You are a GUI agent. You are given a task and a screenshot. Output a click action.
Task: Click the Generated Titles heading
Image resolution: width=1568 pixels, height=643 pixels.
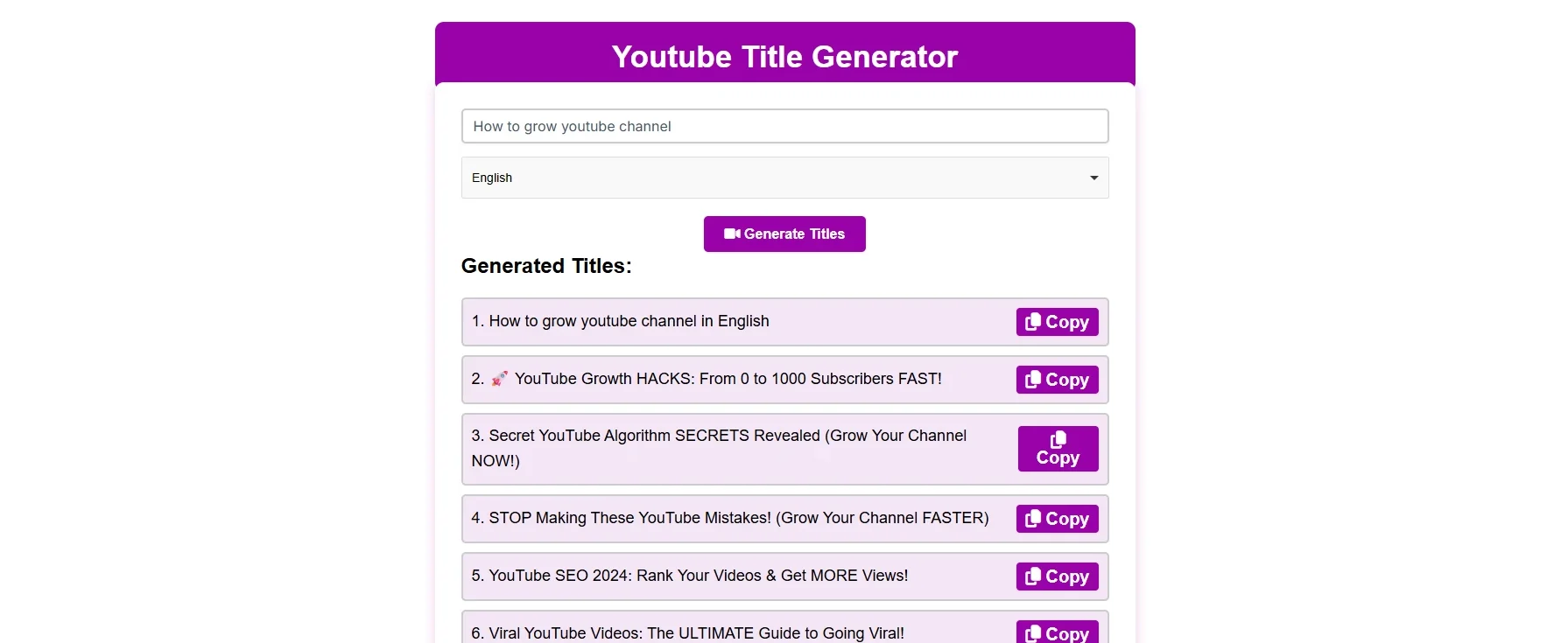click(x=546, y=266)
